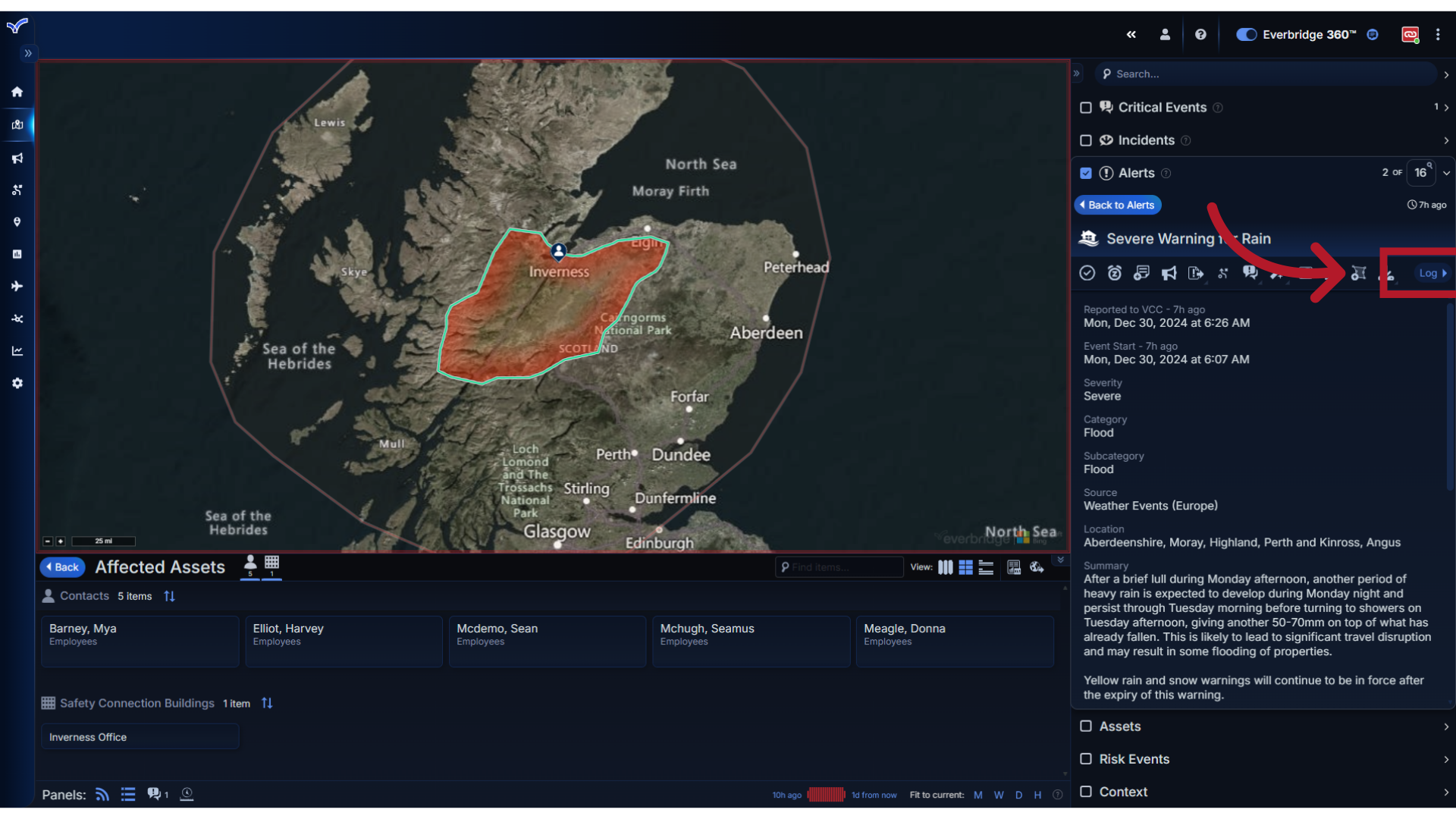Open the alerts count stepper showing 16
Viewport: 1456px width, 819px height.
point(1420,173)
